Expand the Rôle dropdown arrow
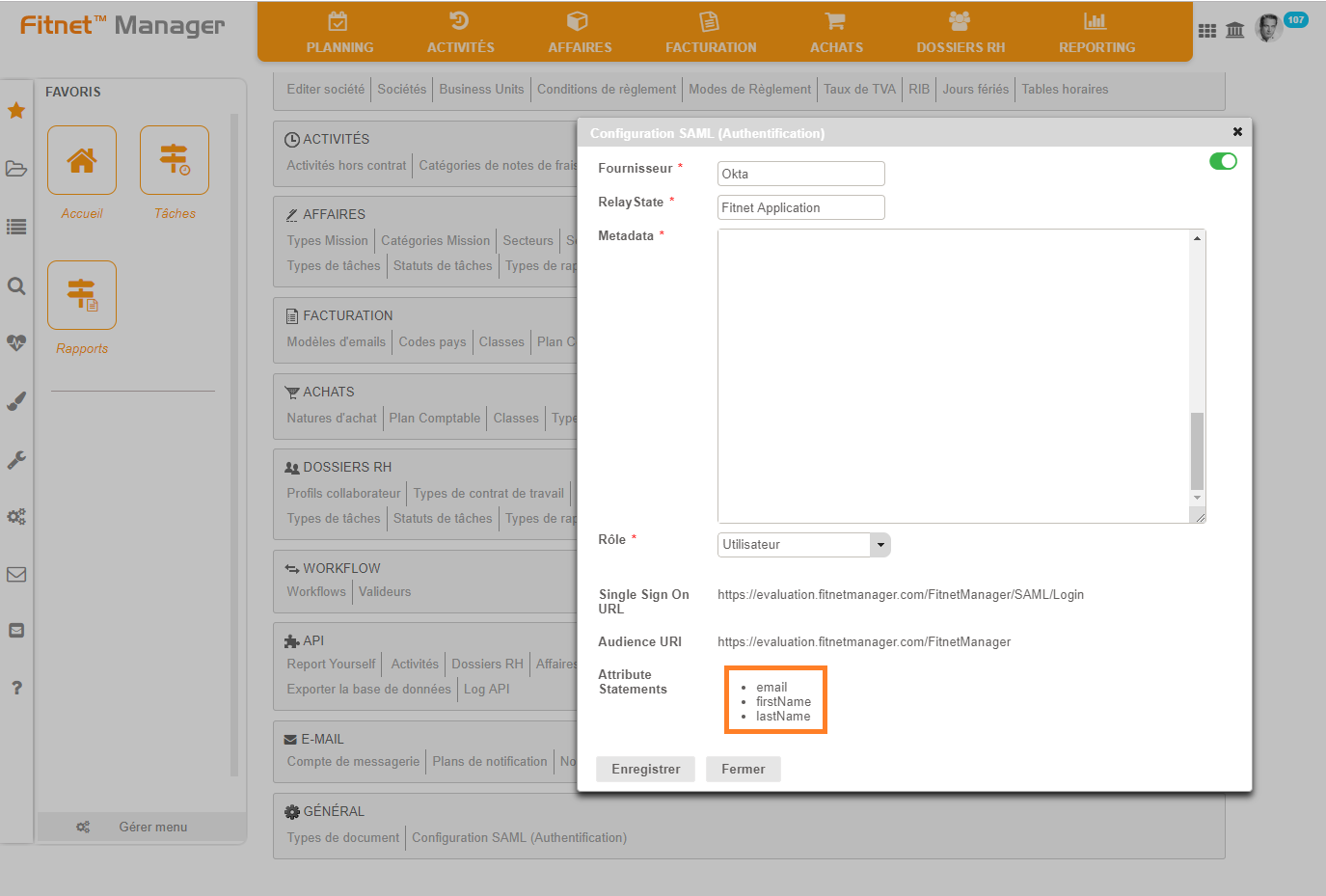1326x896 pixels. click(x=880, y=545)
